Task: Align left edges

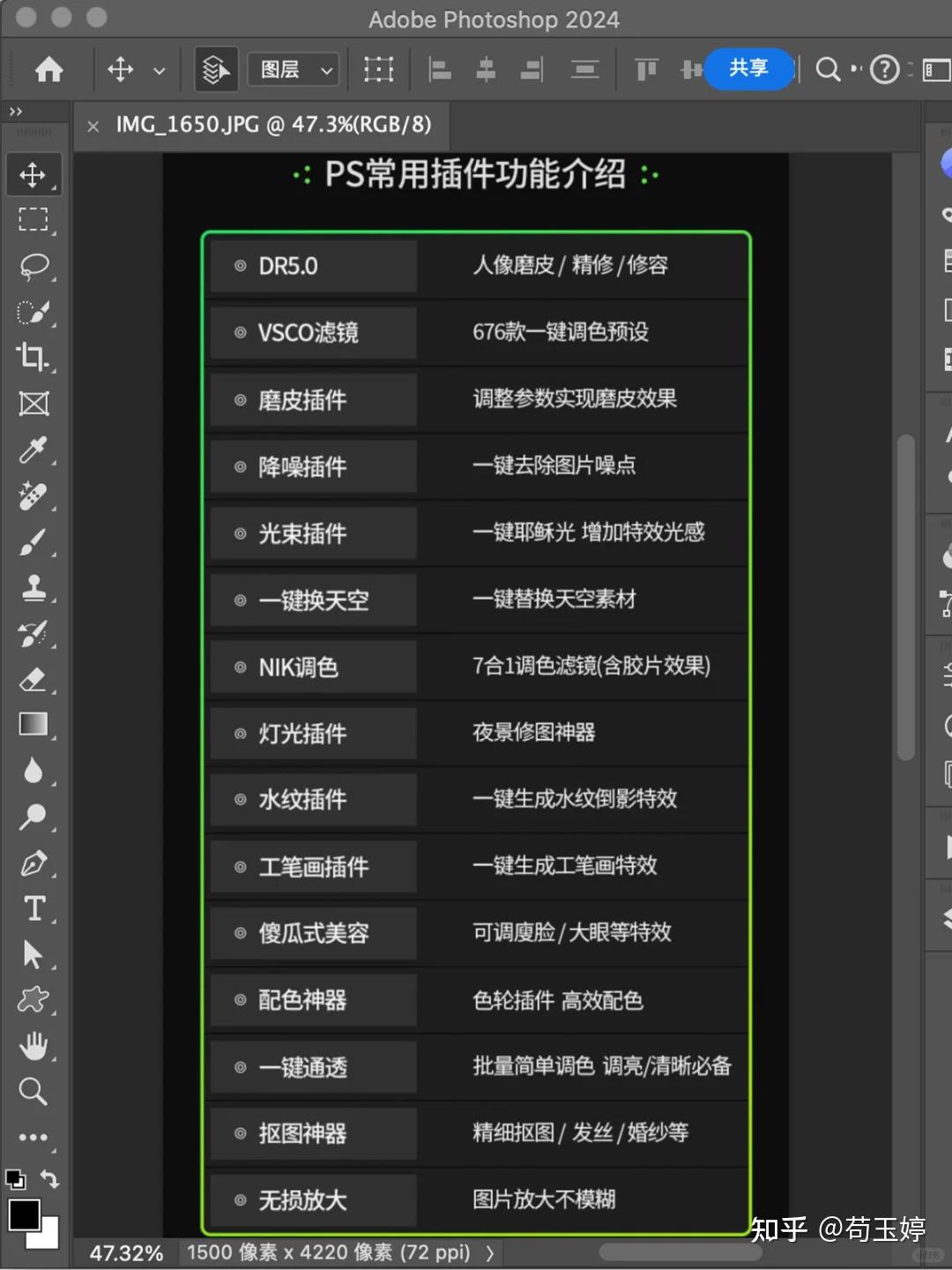Action: click(440, 69)
